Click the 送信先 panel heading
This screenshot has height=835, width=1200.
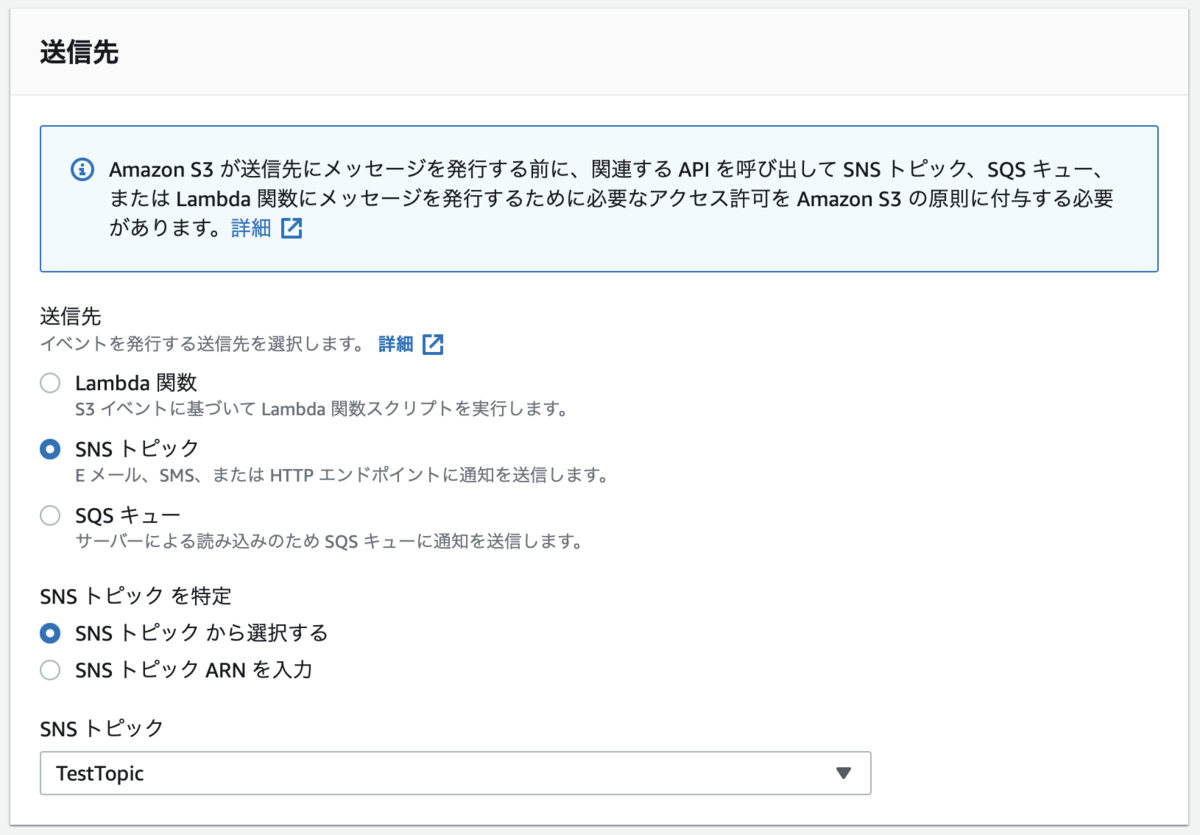(x=79, y=53)
